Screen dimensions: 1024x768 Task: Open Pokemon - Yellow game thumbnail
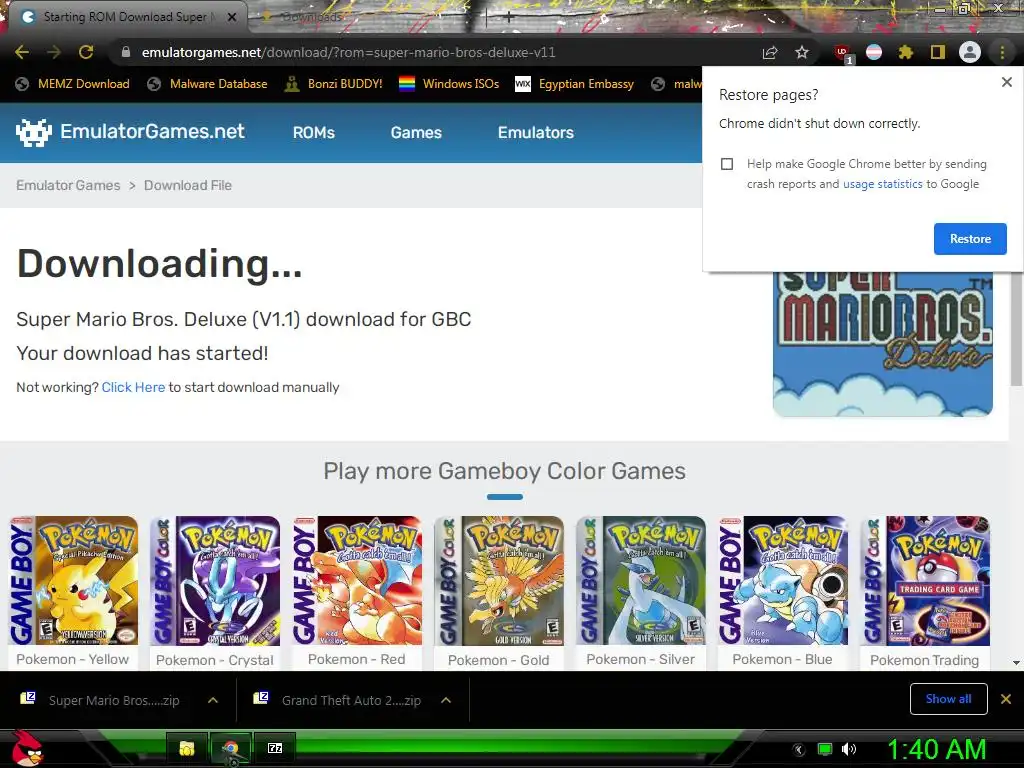73,581
